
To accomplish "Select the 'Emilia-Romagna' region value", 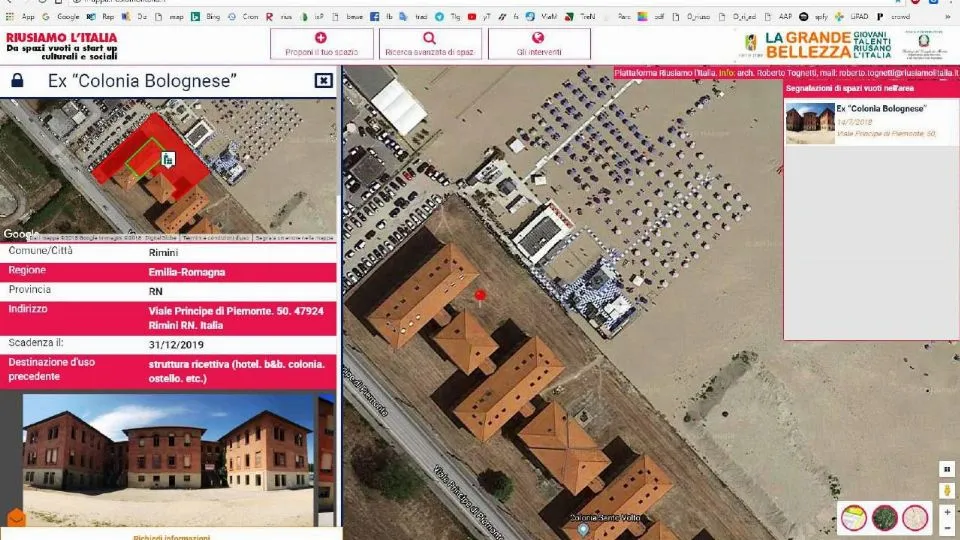I will (x=187, y=272).
